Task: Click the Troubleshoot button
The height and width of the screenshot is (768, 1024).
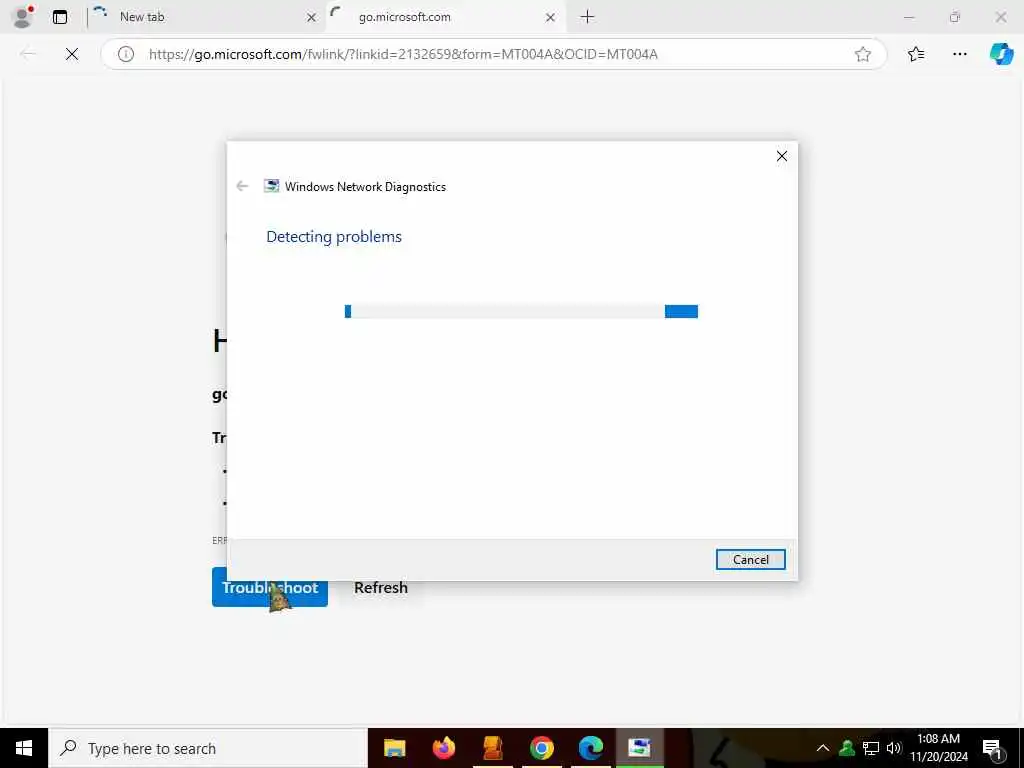Action: tap(270, 587)
